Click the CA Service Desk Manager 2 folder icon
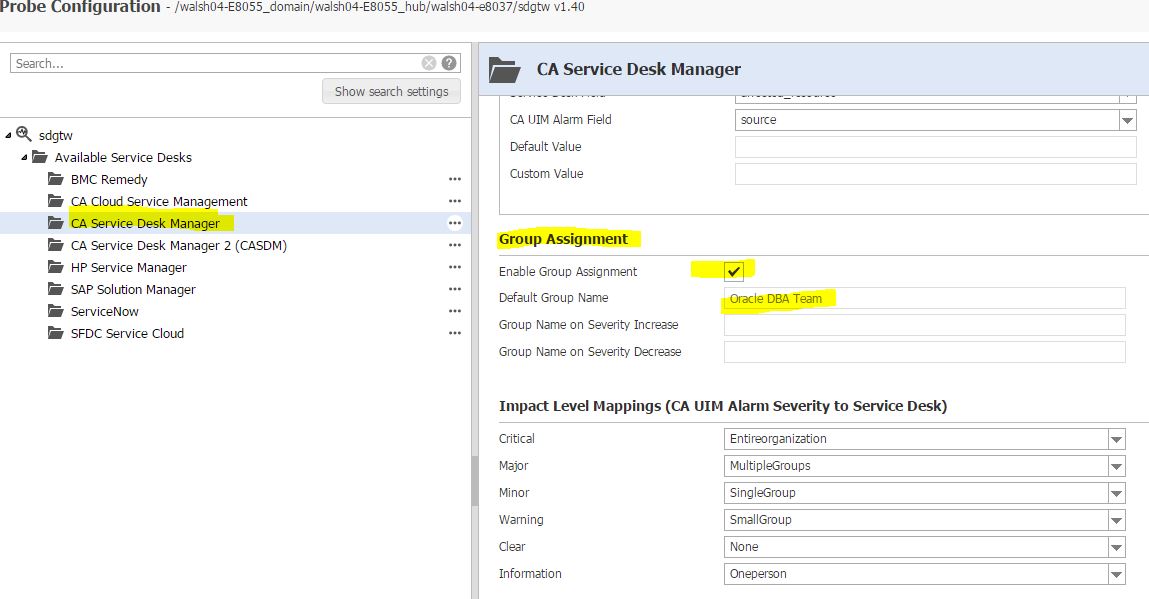 click(56, 245)
